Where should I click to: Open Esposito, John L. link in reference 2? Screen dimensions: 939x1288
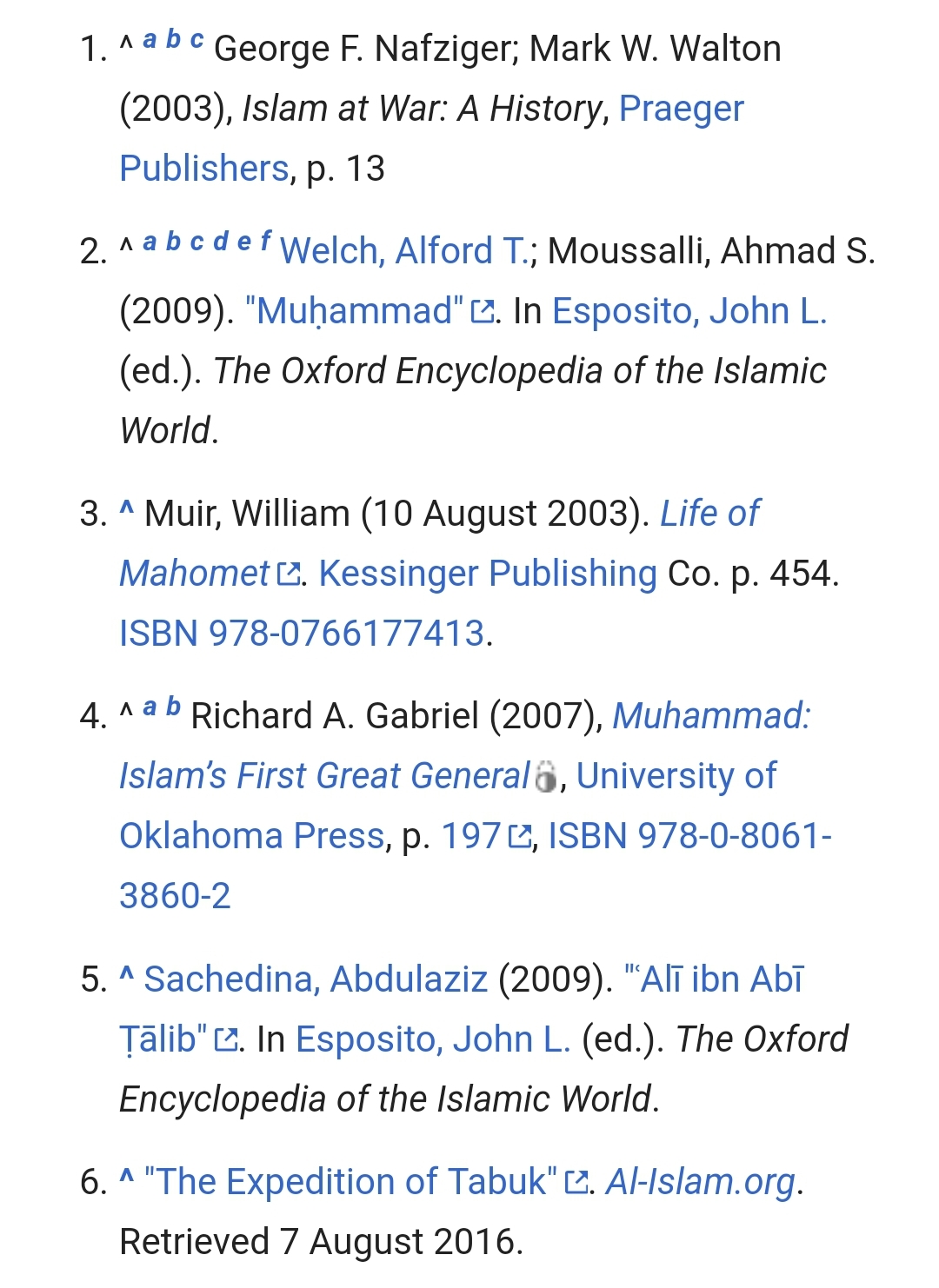(x=689, y=311)
